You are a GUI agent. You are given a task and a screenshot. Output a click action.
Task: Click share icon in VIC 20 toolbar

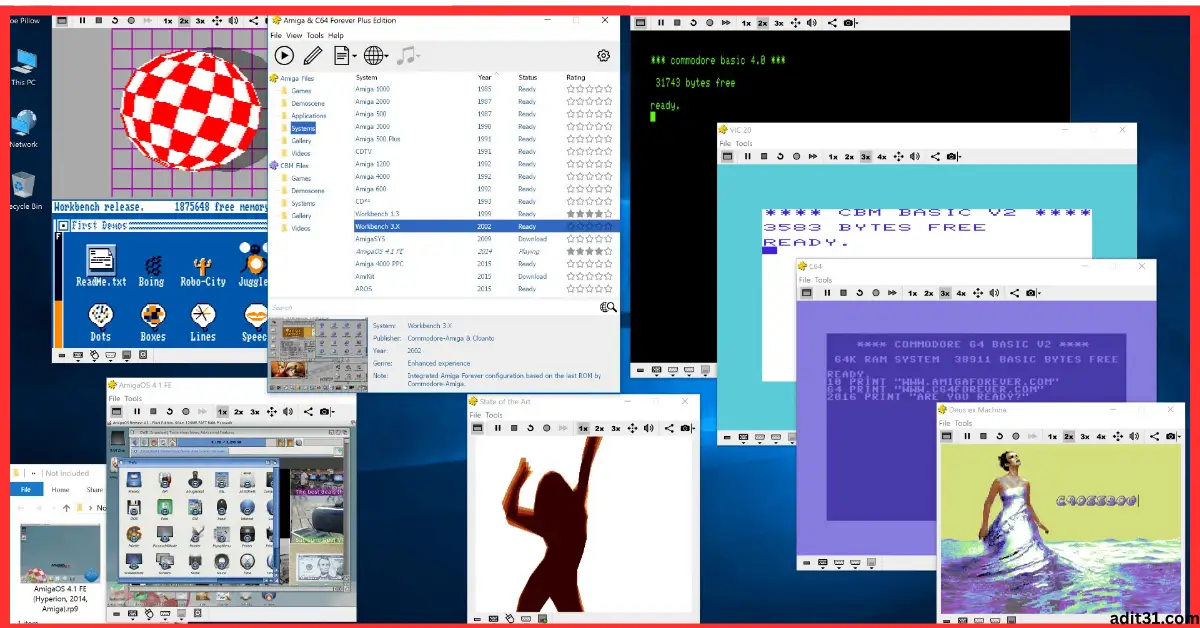click(x=935, y=156)
